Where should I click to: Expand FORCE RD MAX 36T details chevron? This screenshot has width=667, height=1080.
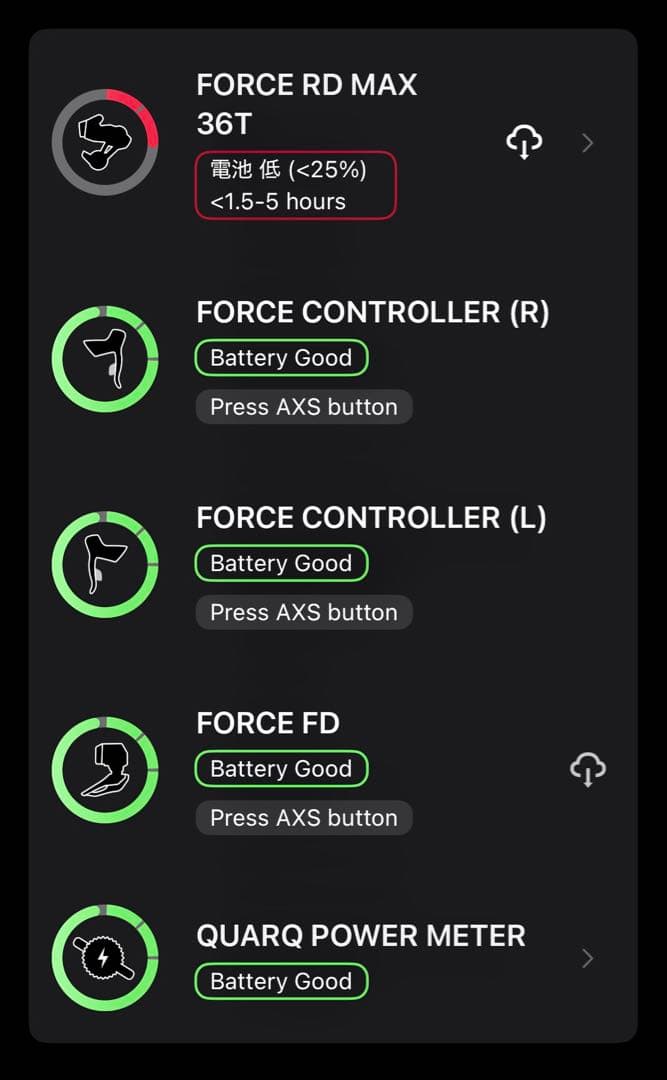(x=587, y=143)
